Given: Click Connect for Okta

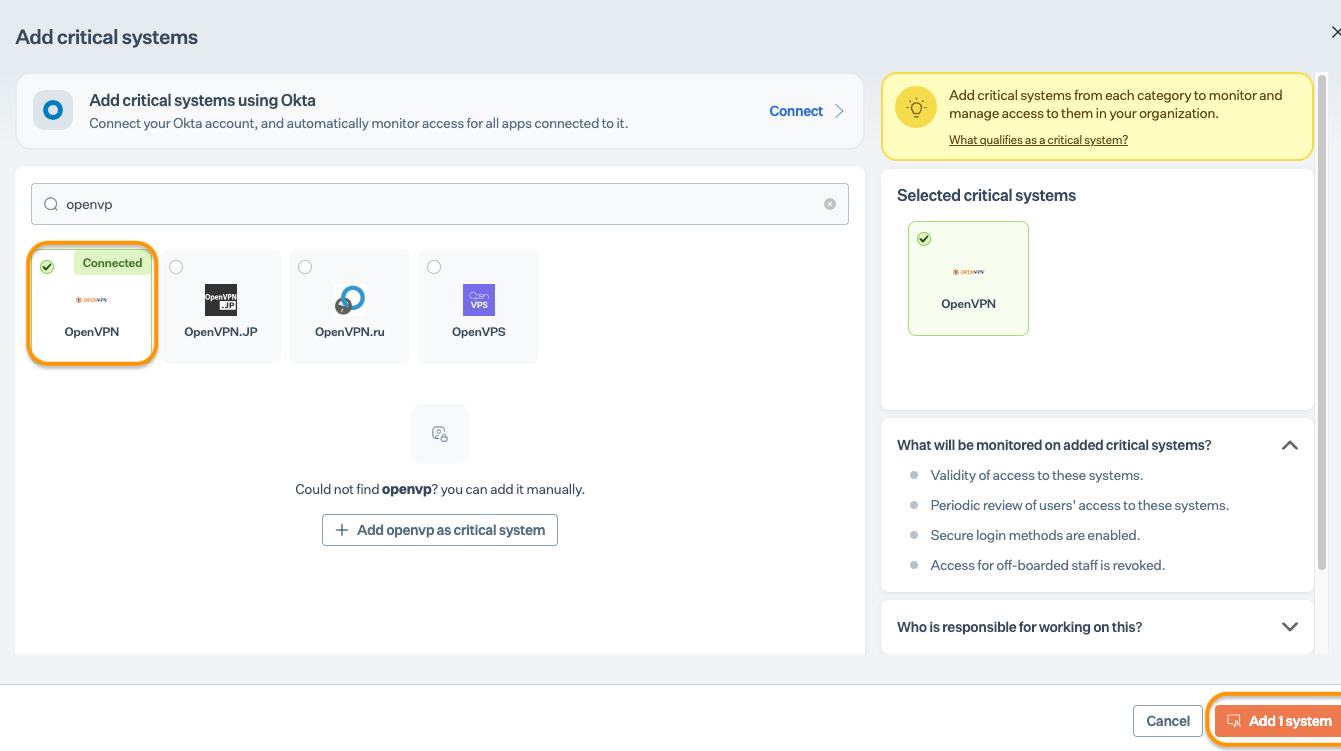Looking at the screenshot, I should click(796, 111).
